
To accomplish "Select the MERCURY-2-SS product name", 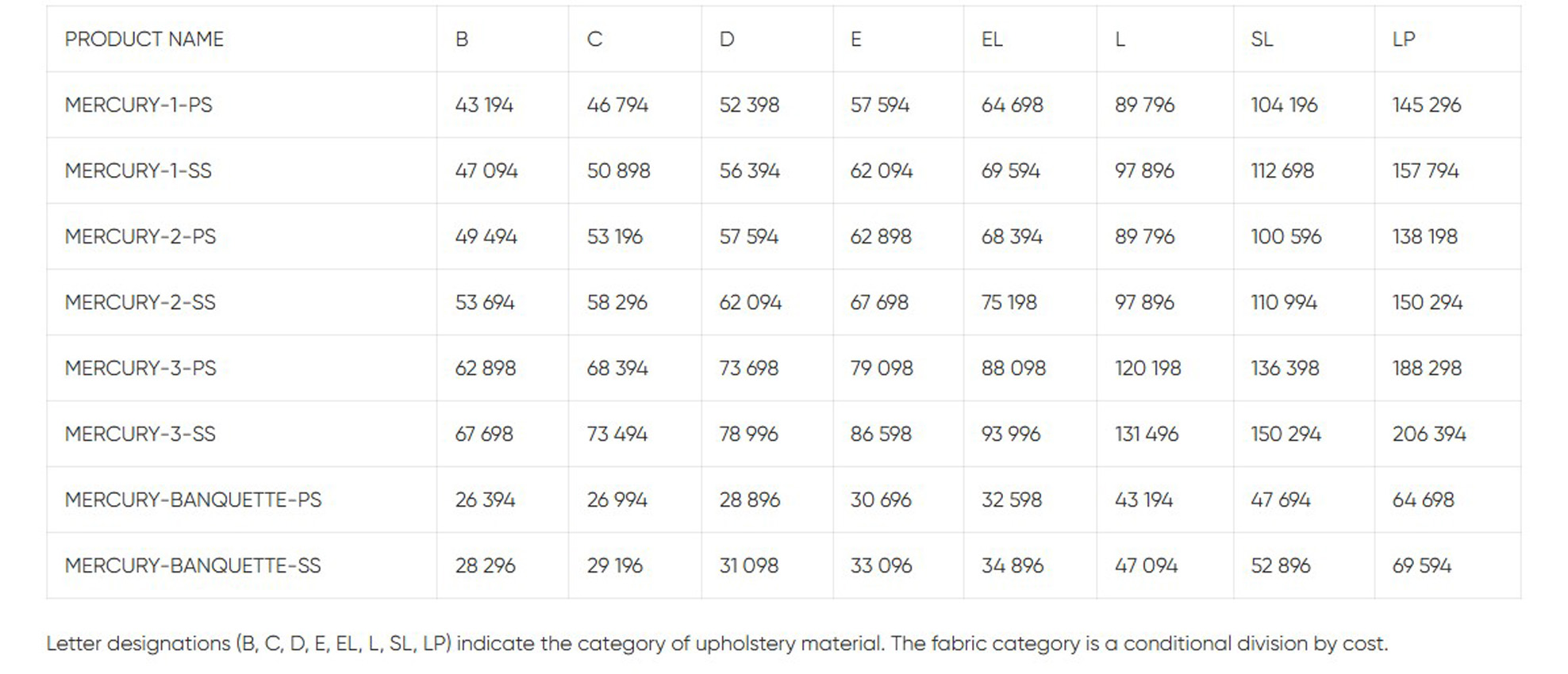I will (140, 302).
